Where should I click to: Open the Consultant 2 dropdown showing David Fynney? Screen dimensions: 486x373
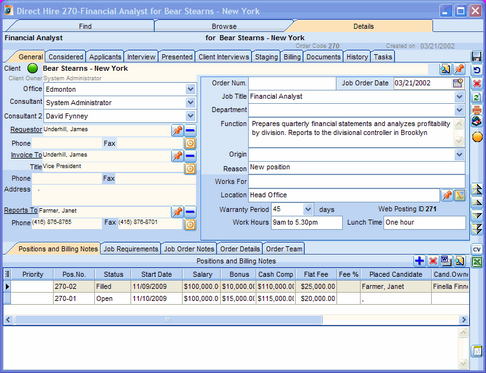pos(190,116)
